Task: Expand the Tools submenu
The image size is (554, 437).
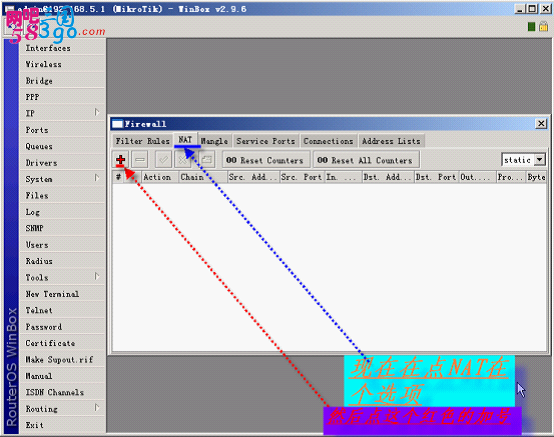Action: pos(63,278)
